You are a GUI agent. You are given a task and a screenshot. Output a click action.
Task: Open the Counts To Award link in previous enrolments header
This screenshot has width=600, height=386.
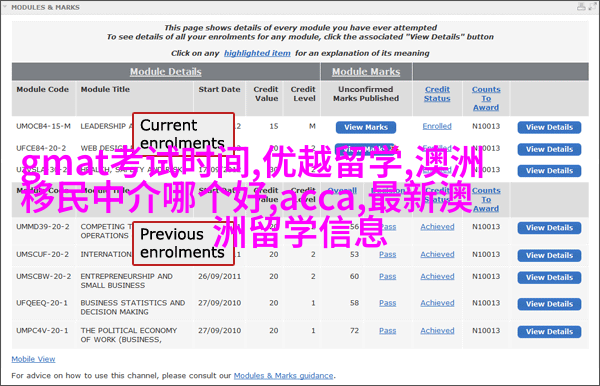pyautogui.click(x=486, y=199)
